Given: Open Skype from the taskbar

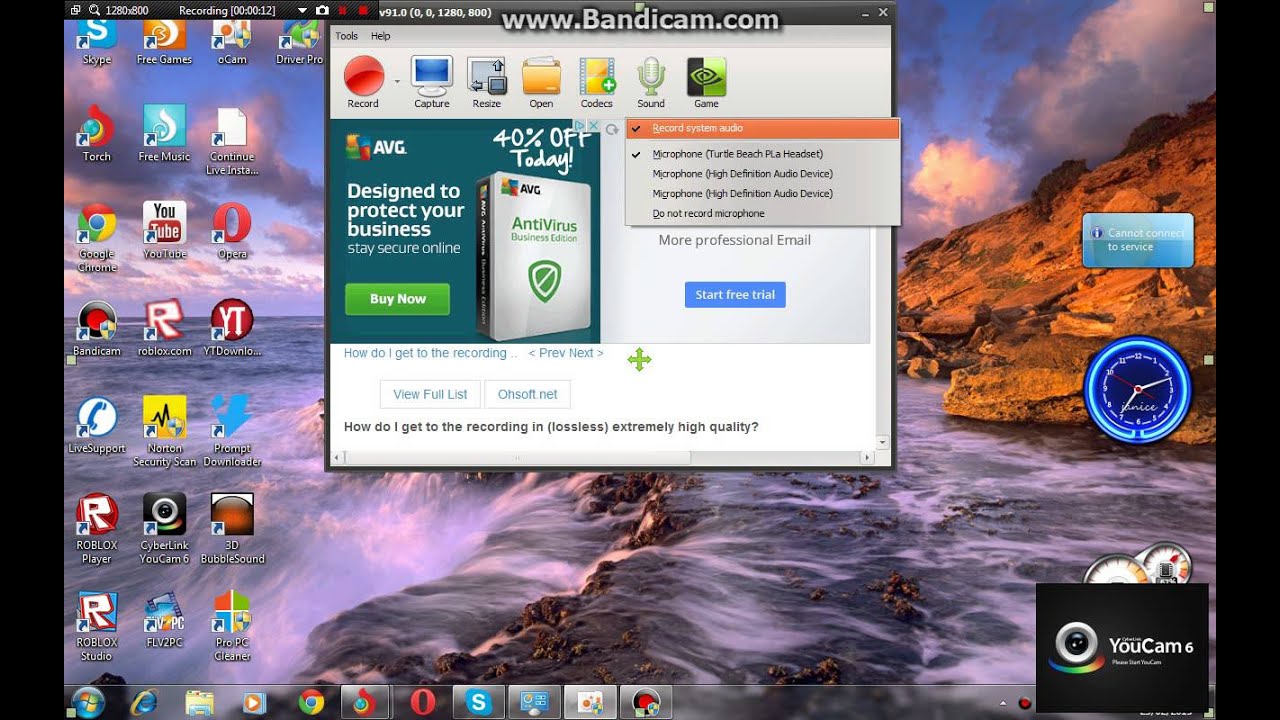Looking at the screenshot, I should [x=478, y=703].
